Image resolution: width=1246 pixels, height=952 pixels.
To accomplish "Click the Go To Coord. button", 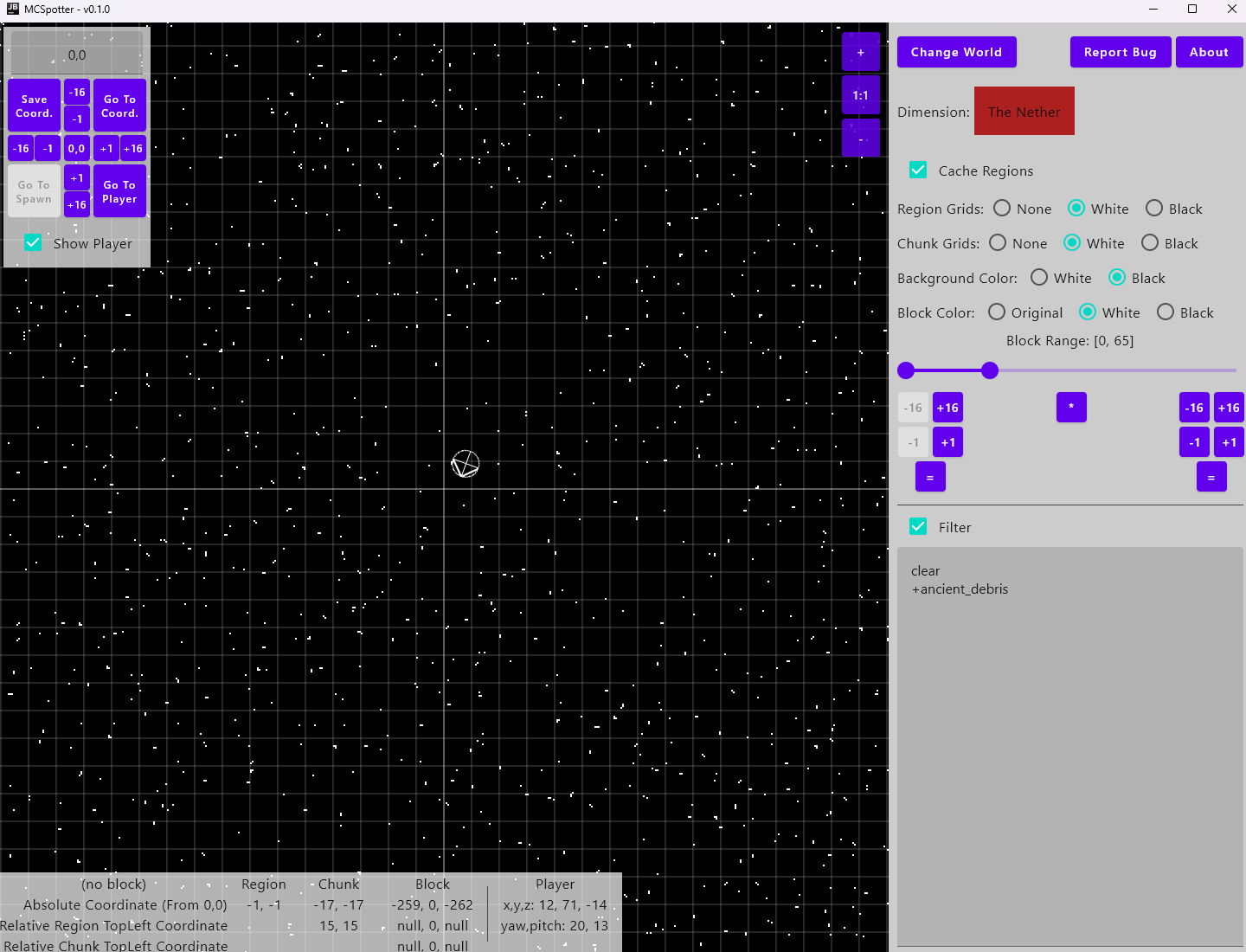I will tap(120, 106).
